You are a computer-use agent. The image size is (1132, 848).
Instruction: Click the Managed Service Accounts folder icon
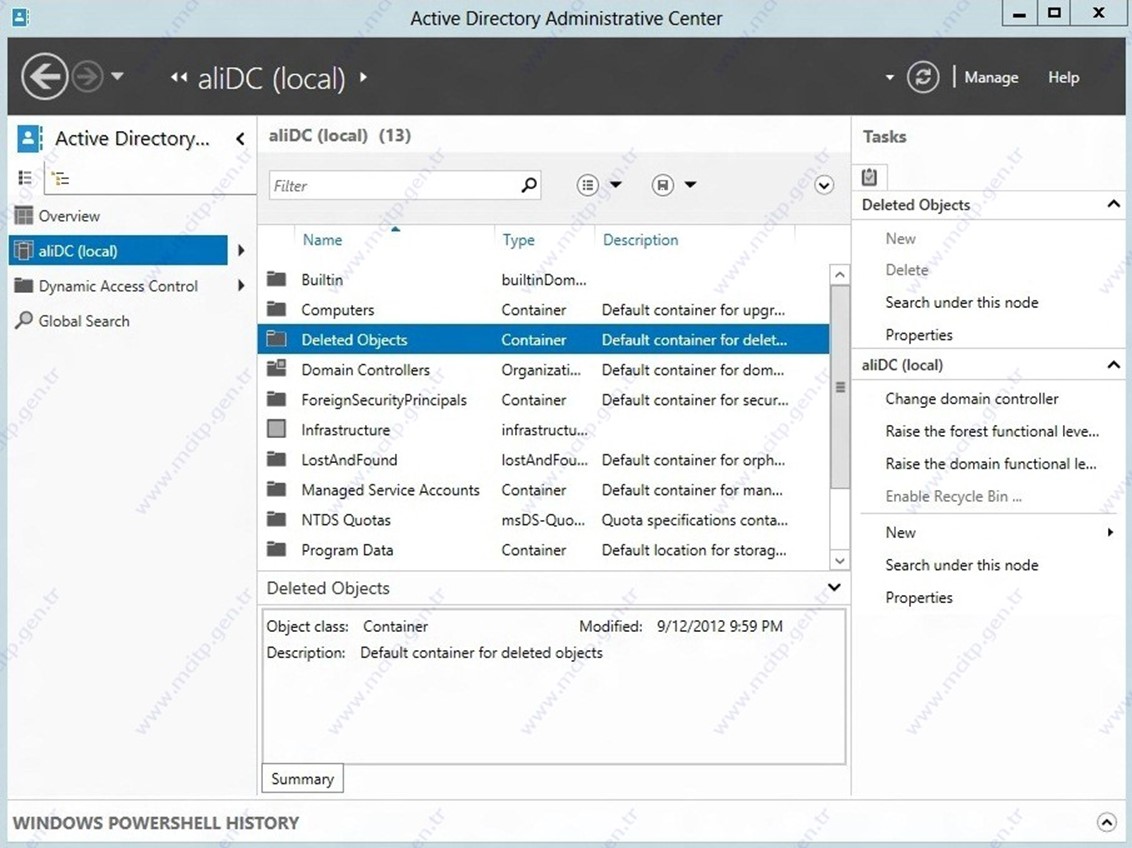click(x=277, y=489)
